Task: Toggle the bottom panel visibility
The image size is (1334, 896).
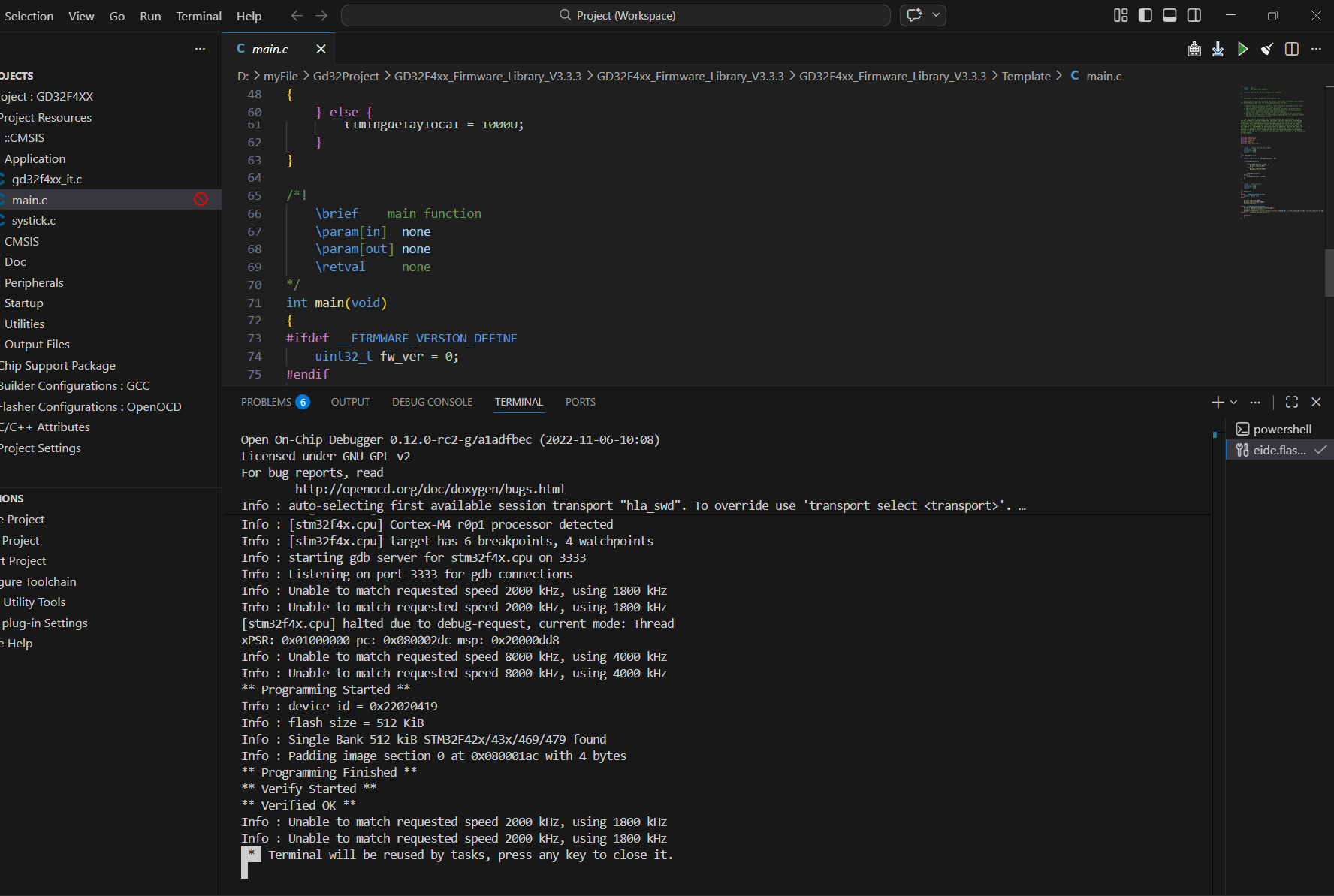Action: coord(1170,15)
